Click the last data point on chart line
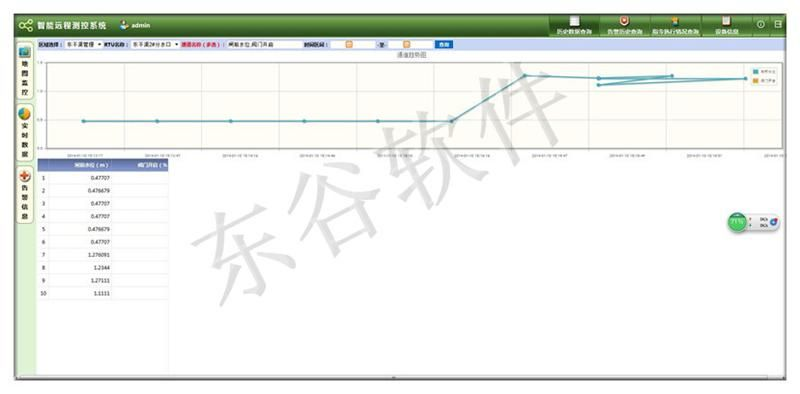 tap(745, 79)
